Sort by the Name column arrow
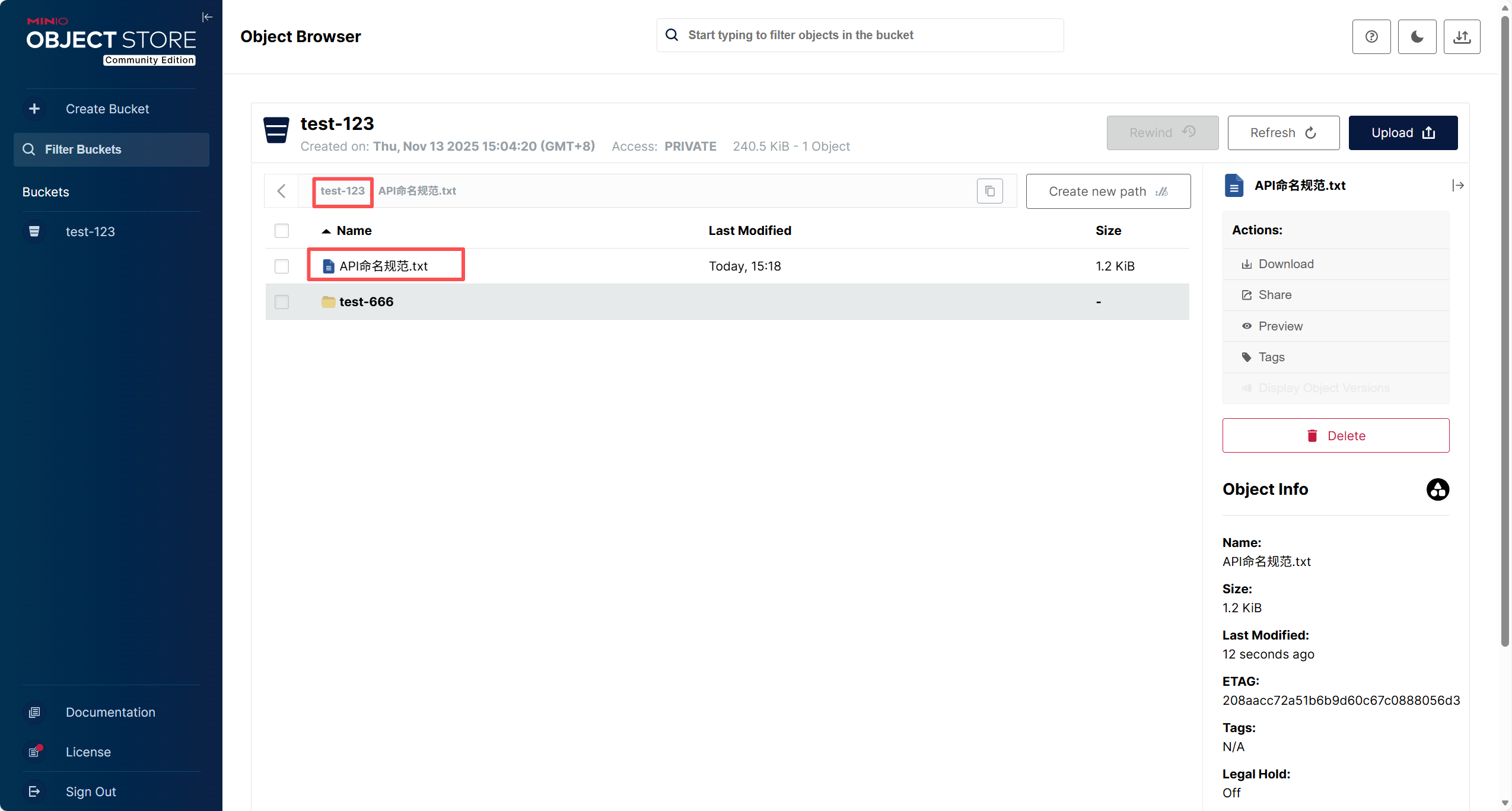This screenshot has width=1512, height=811. pos(326,231)
